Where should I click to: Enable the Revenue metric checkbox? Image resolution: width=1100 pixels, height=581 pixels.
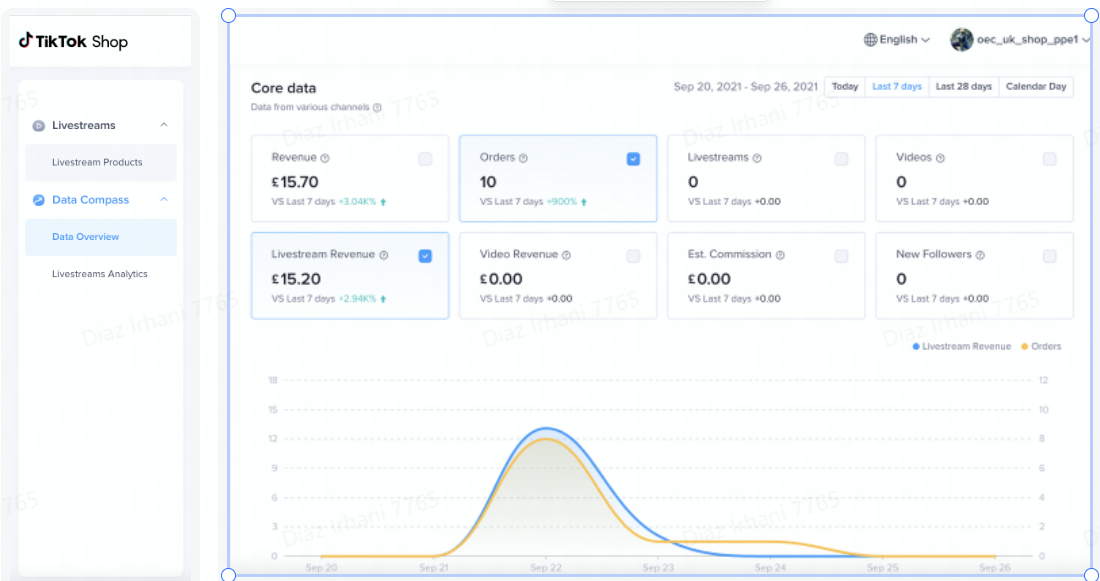[x=425, y=159]
